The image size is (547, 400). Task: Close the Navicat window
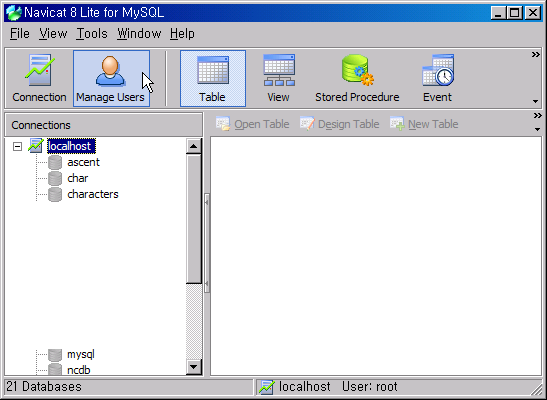(533, 13)
